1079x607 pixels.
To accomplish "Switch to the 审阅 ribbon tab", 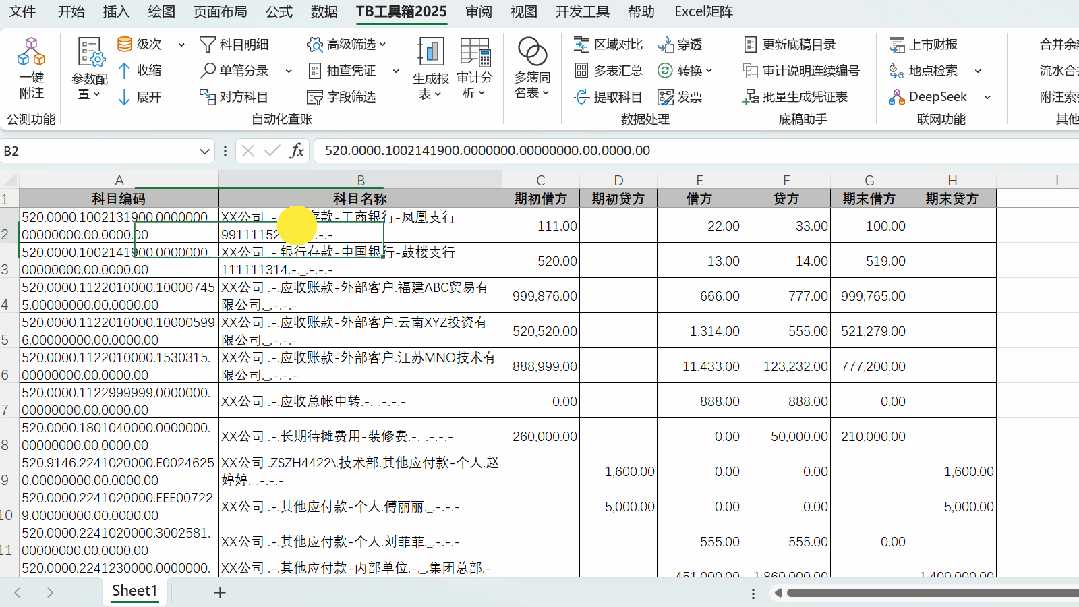I will coord(478,12).
